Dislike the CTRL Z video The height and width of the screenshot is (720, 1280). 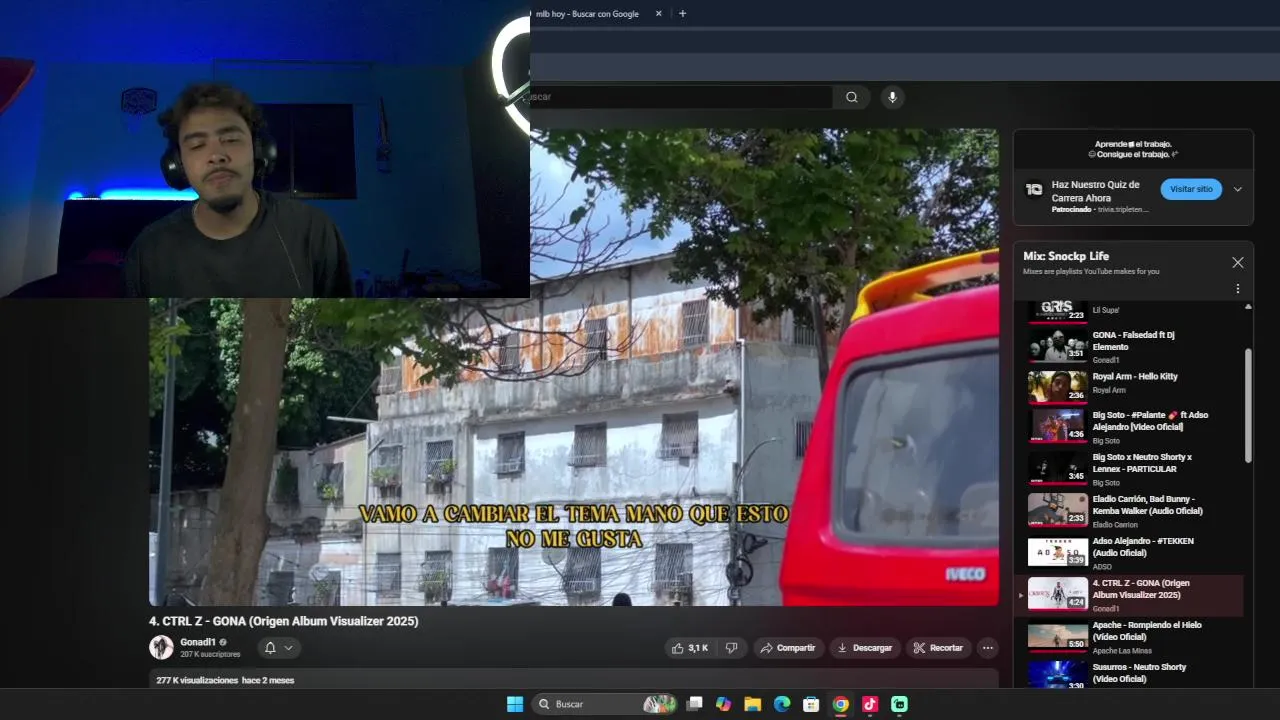point(731,648)
